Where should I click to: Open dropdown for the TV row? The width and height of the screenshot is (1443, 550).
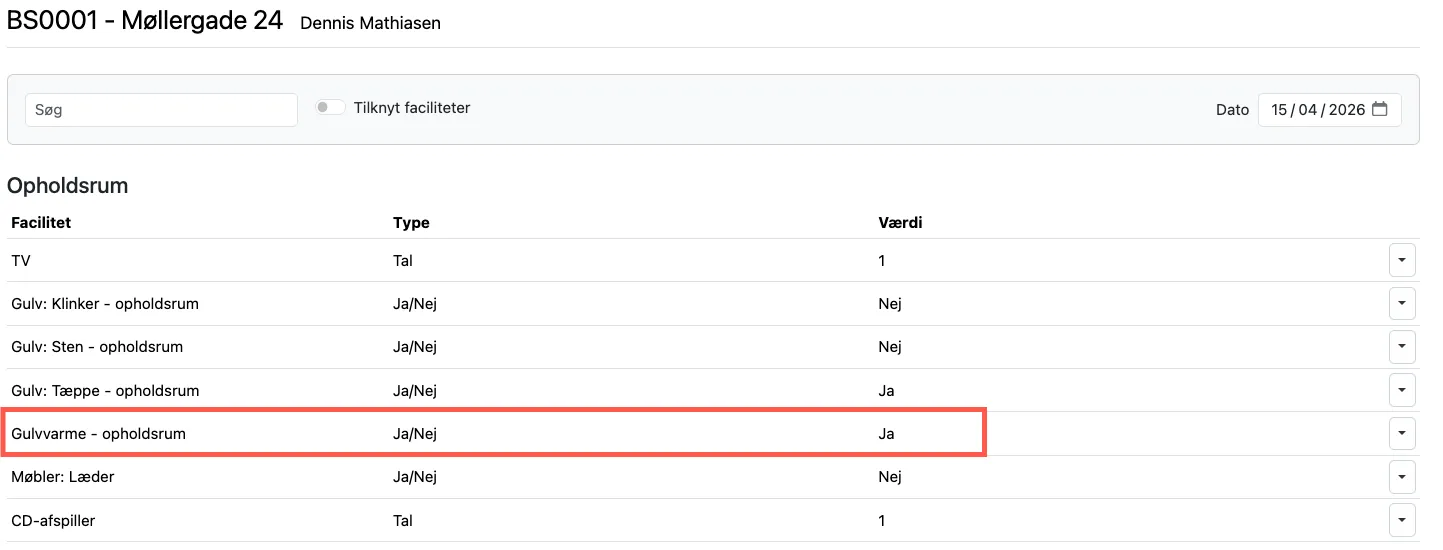(1402, 261)
